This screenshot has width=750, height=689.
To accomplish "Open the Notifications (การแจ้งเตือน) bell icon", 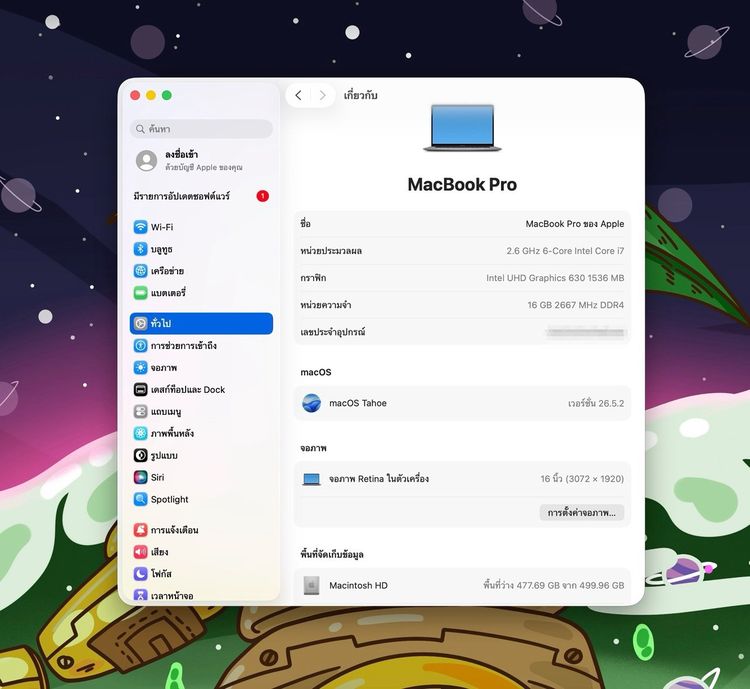I will coord(140,530).
